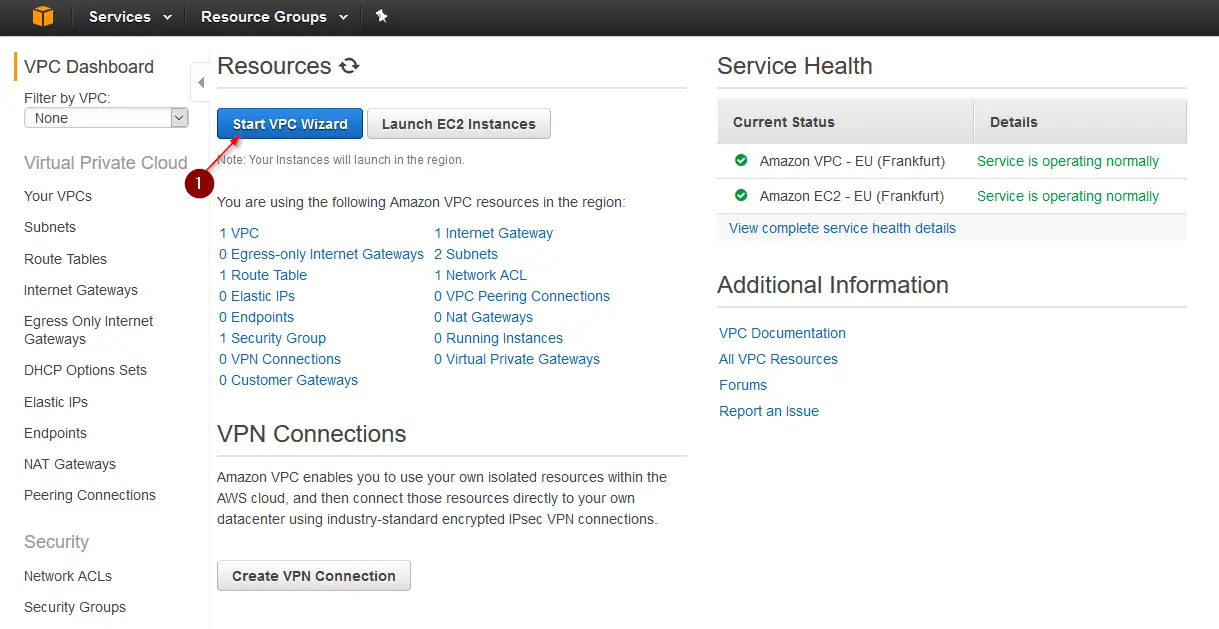Click the Amazon EC2 - EU (Frankfurt) row text
This screenshot has width=1219, height=629.
click(852, 196)
